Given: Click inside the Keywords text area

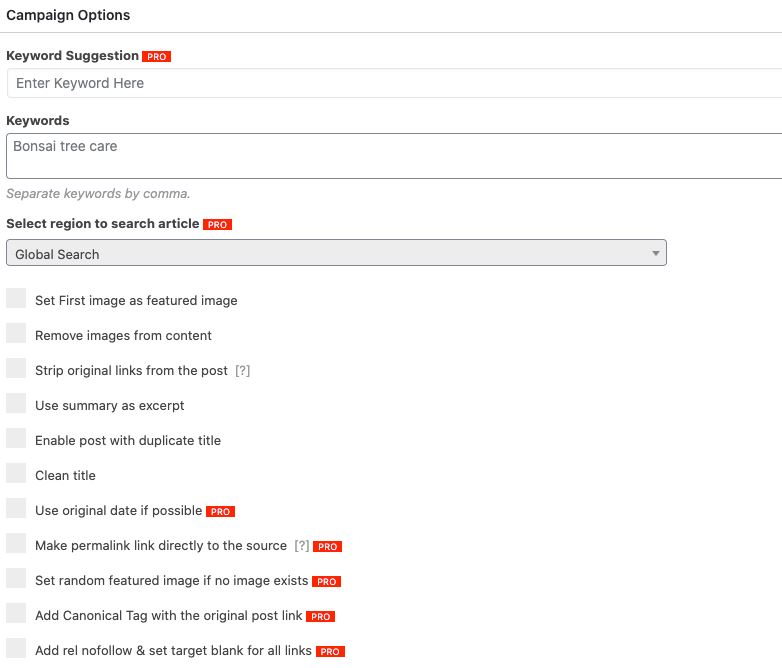Looking at the screenshot, I should tap(394, 156).
